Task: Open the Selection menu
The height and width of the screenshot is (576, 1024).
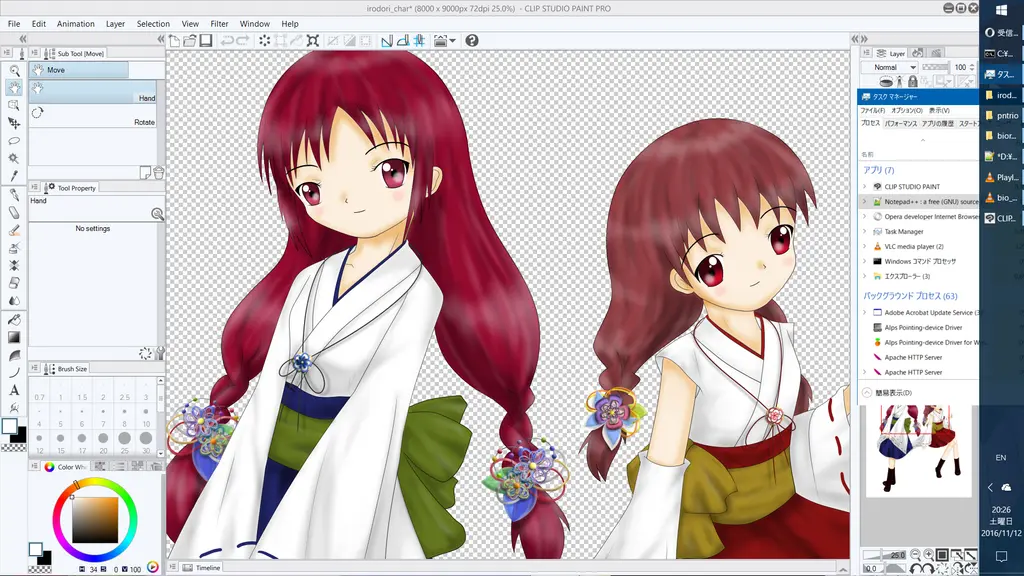Action: point(153,24)
